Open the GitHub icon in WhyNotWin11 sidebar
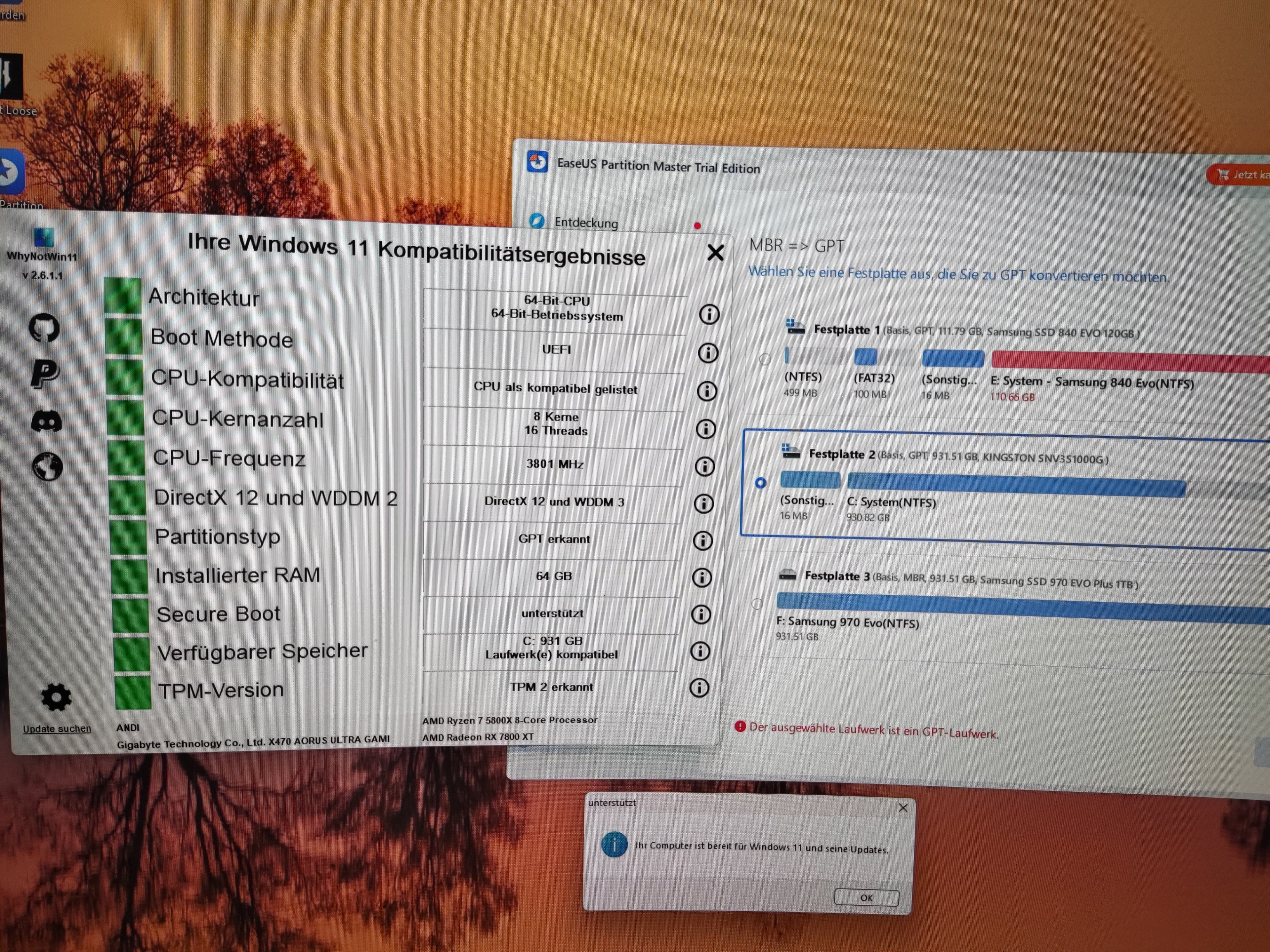 click(44, 328)
